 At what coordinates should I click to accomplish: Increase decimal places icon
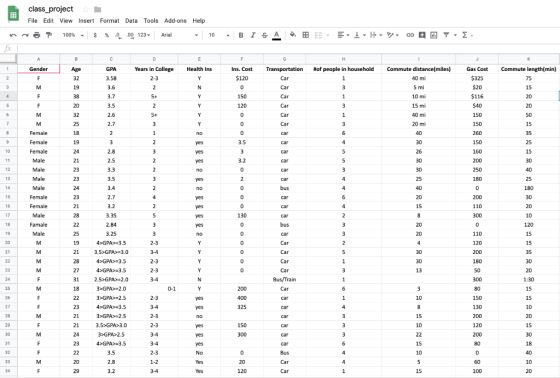[130, 35]
